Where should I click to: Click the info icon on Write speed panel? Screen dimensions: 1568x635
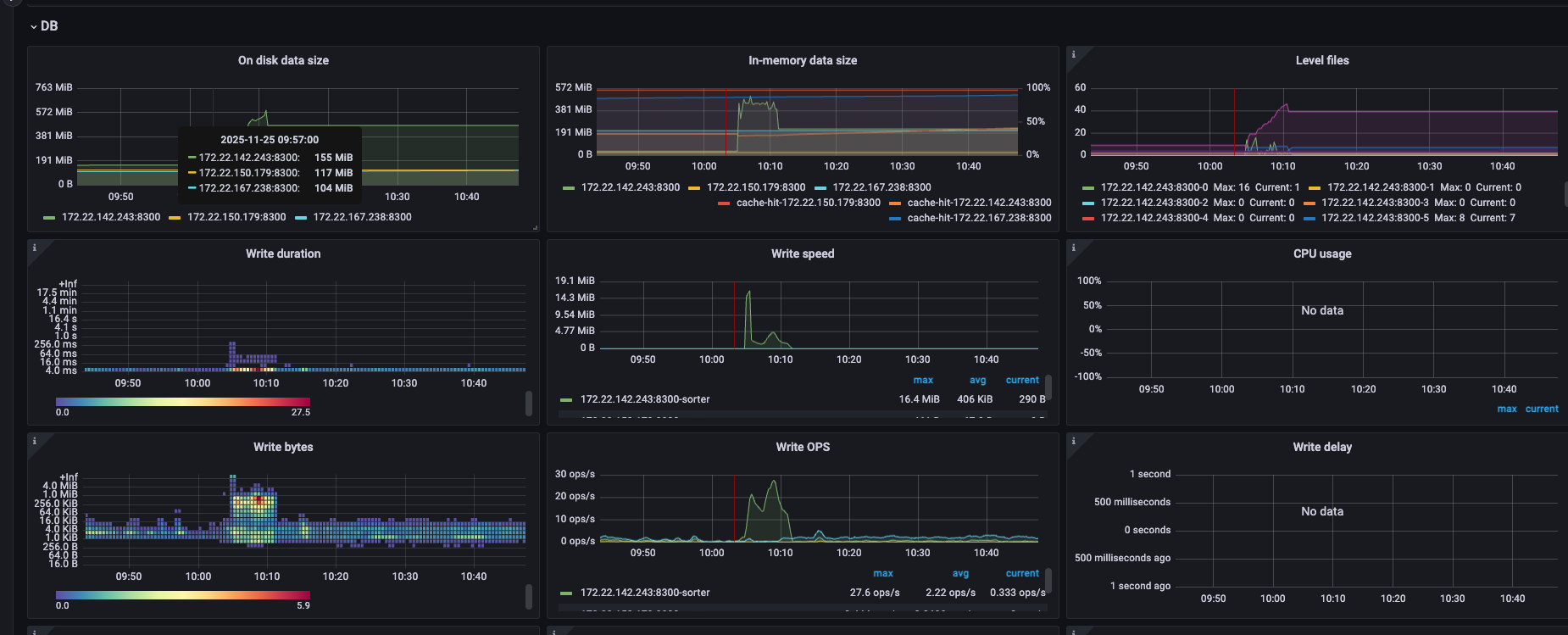(553, 248)
